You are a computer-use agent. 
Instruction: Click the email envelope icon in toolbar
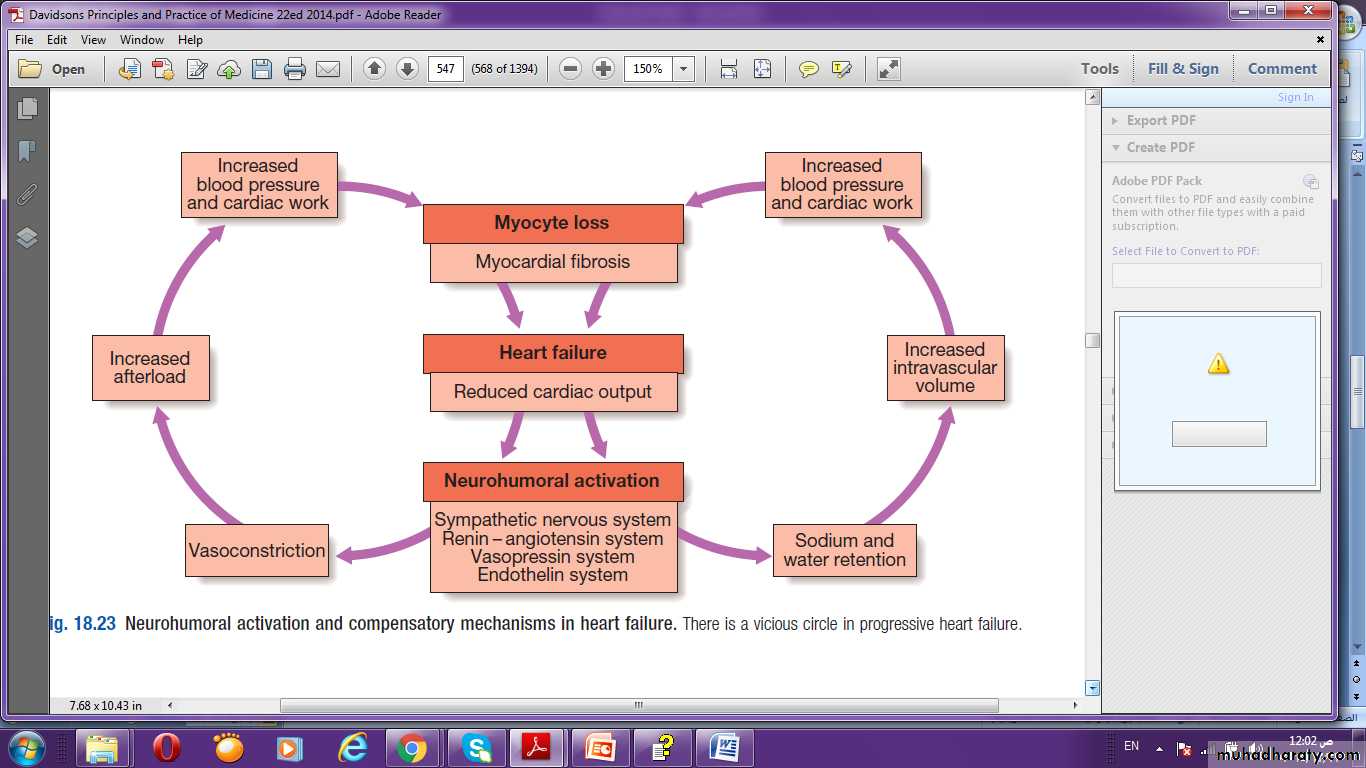pos(328,69)
